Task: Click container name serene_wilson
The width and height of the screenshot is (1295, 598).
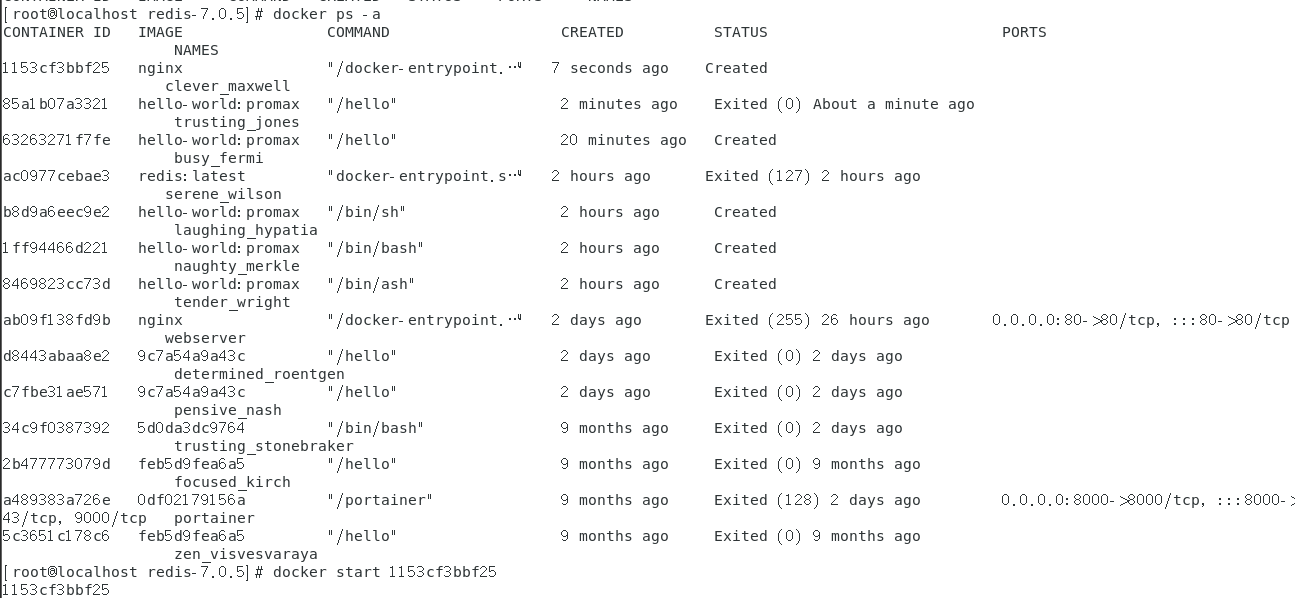Action: (223, 194)
